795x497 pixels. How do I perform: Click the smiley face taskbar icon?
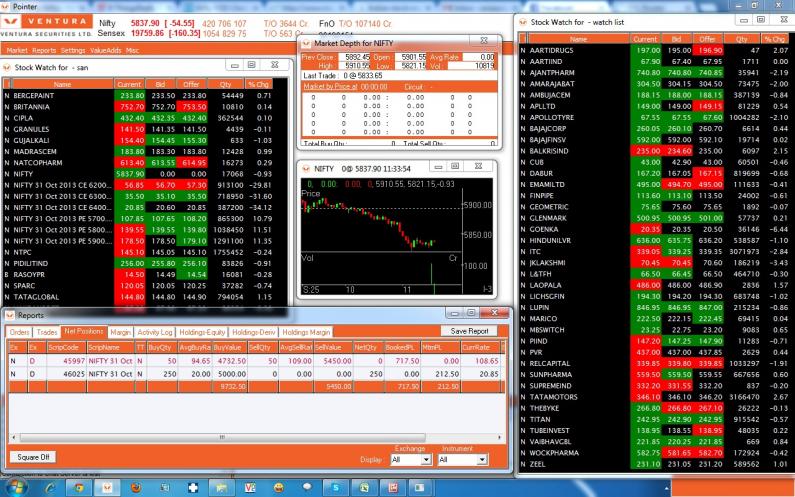pos(278,488)
